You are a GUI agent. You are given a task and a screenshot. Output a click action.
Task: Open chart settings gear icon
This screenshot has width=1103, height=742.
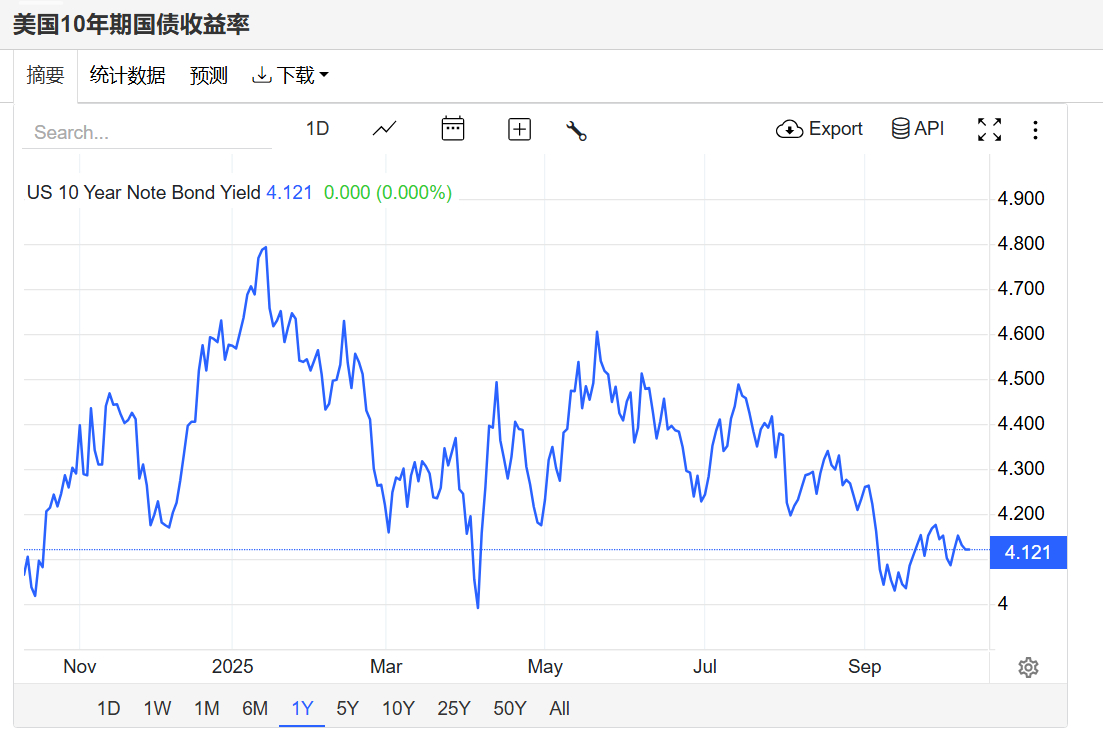pos(1028,667)
